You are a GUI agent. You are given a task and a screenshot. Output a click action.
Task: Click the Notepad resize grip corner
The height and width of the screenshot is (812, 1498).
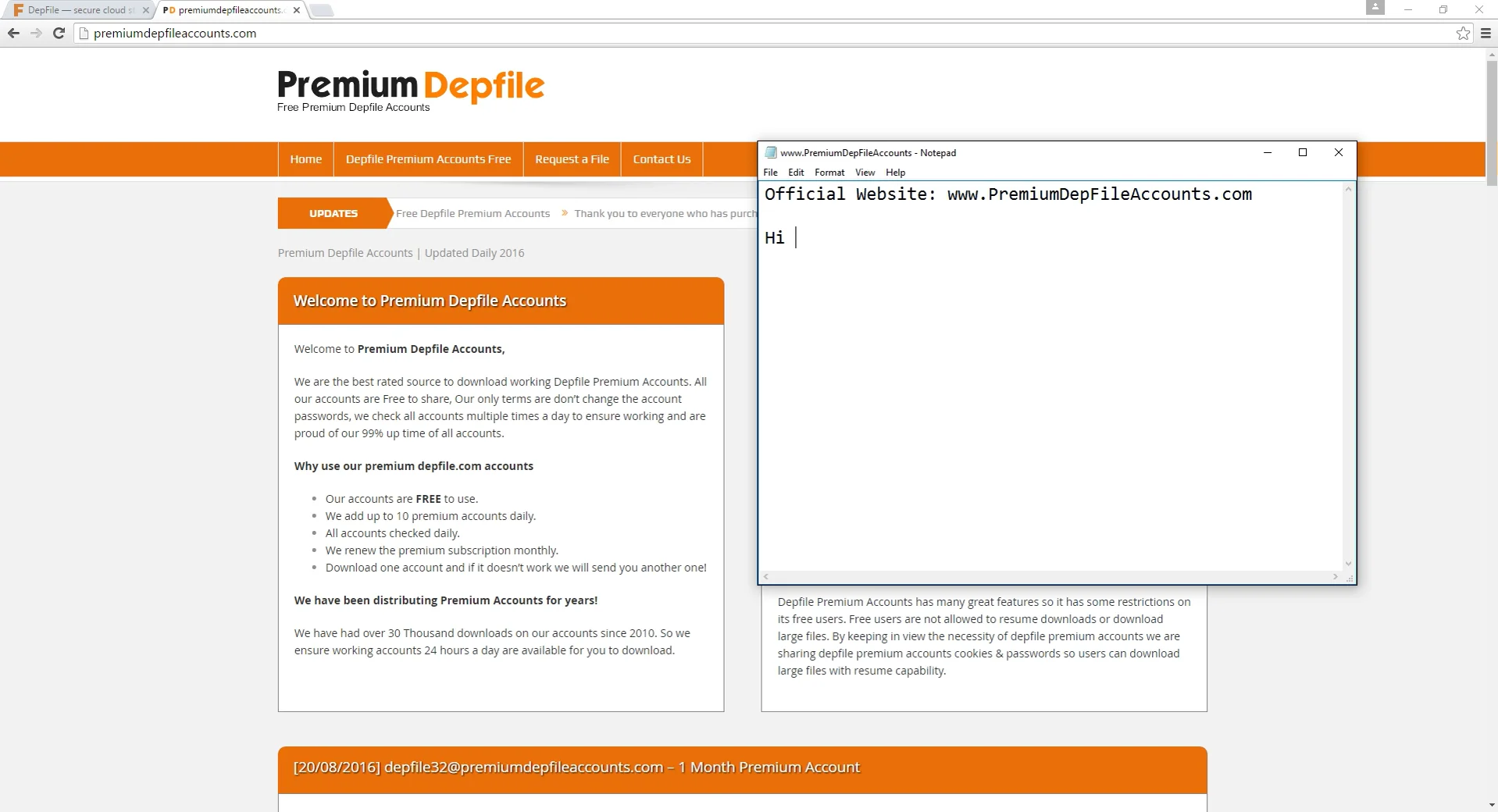click(1350, 578)
